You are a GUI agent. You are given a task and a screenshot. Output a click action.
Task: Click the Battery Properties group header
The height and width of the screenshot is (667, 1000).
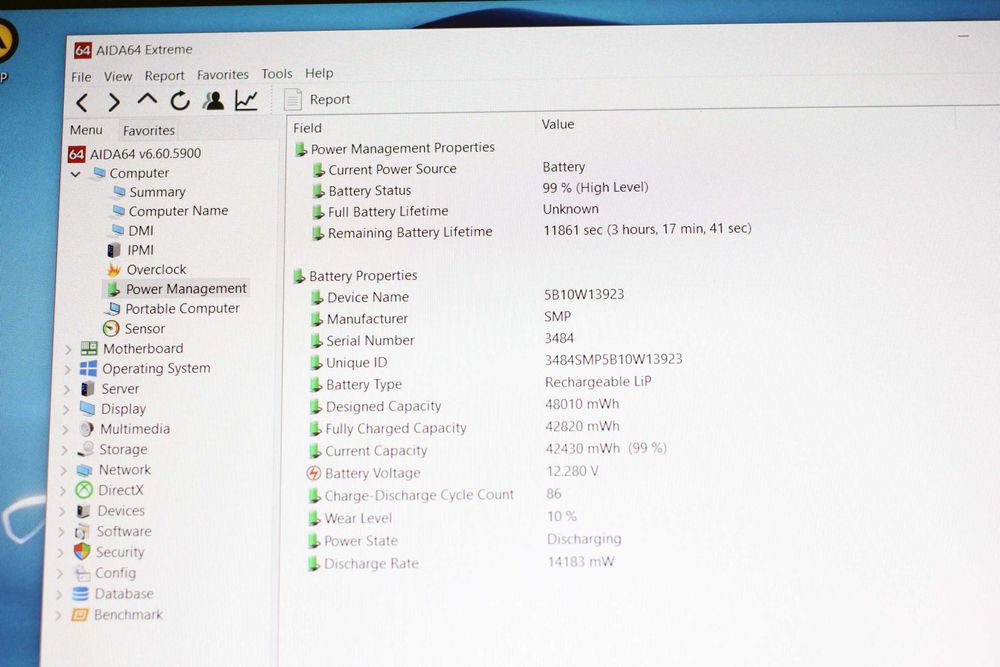[355, 275]
